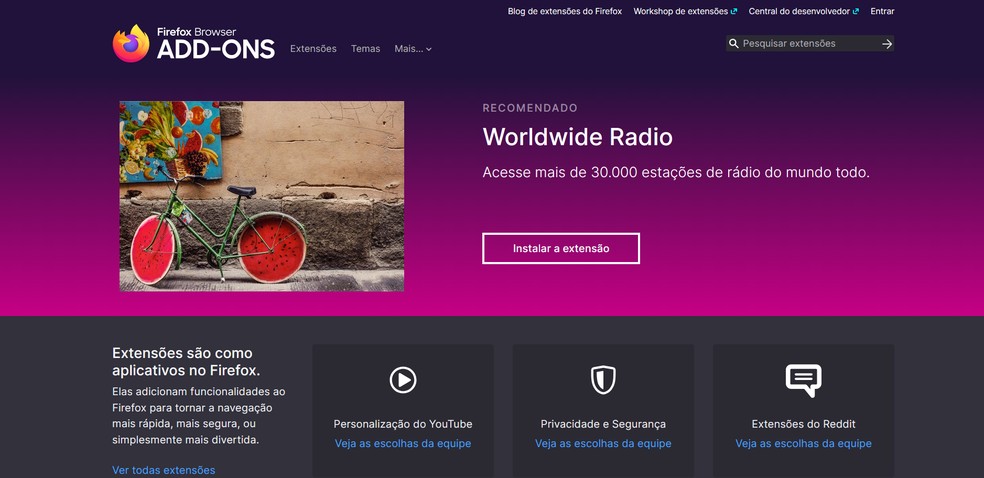Click heading Extensões são como aplicativos no Firefox
Image resolution: width=984 pixels, height=478 pixels.
186,361
